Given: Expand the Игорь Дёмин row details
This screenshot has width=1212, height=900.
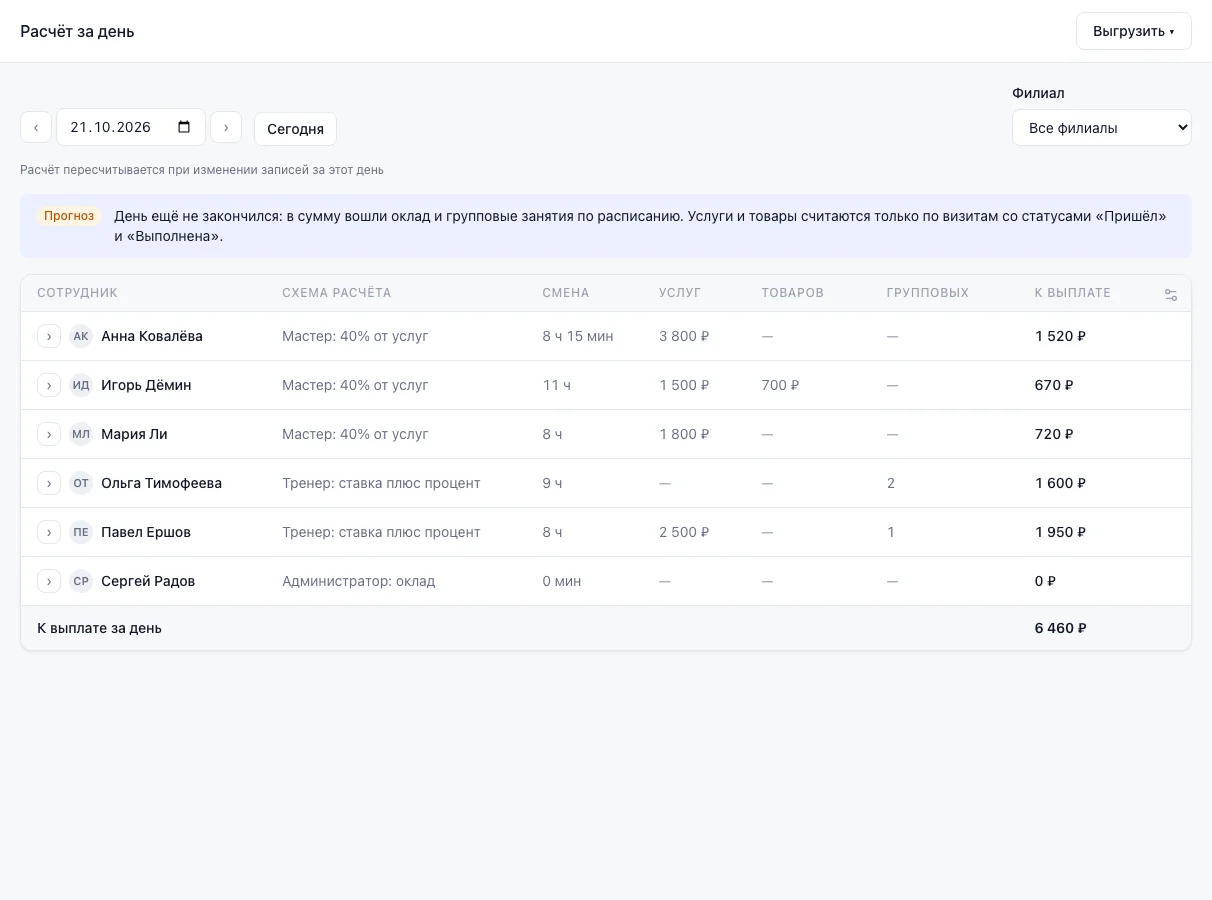Looking at the screenshot, I should 49,385.
